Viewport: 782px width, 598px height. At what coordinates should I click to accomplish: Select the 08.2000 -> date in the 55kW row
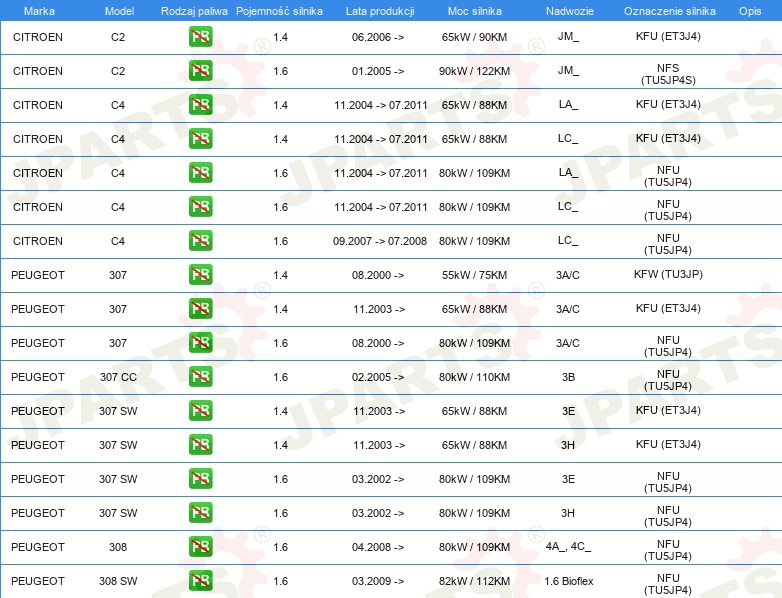378,275
